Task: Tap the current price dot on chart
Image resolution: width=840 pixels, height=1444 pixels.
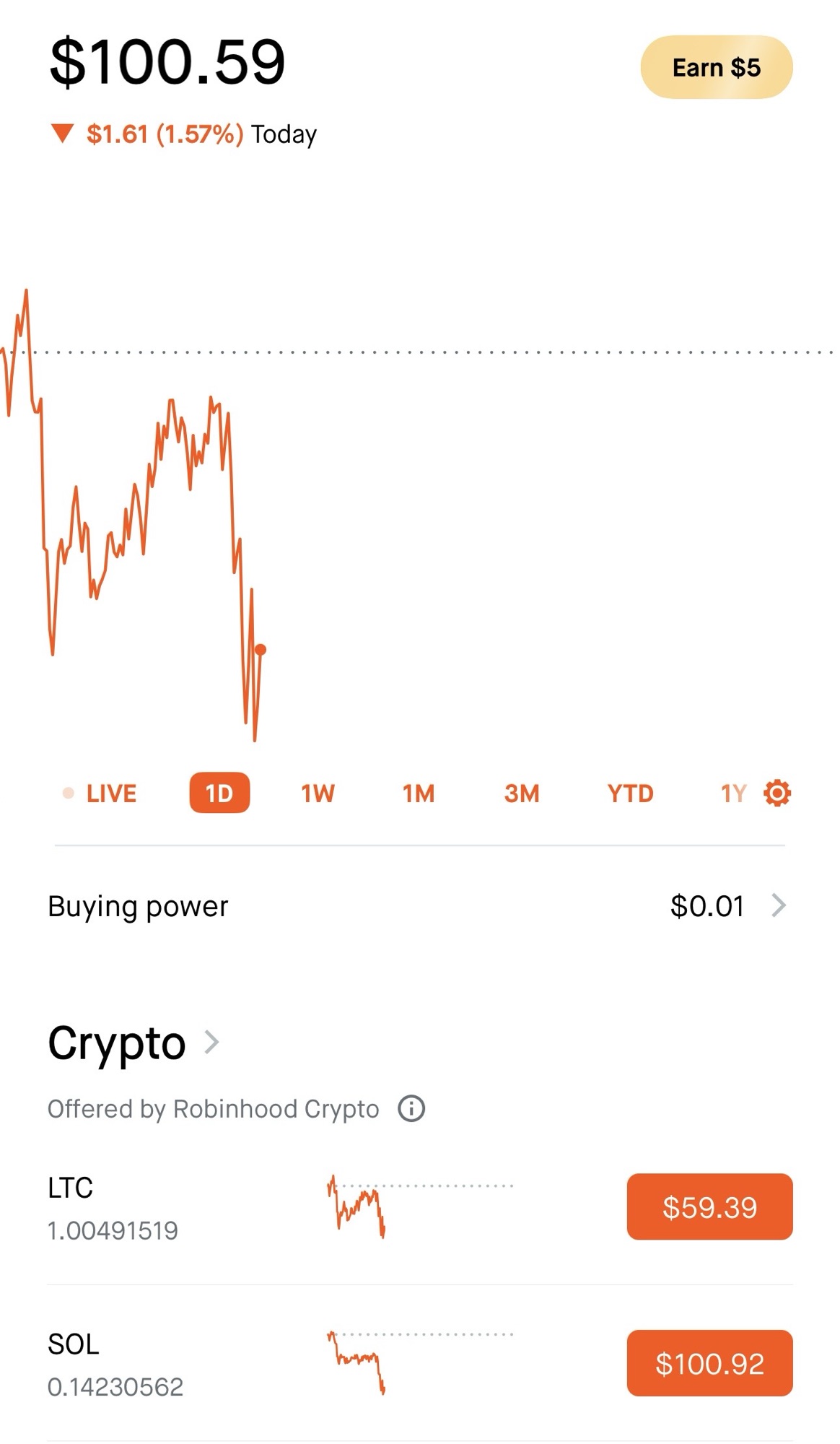Action: (261, 650)
